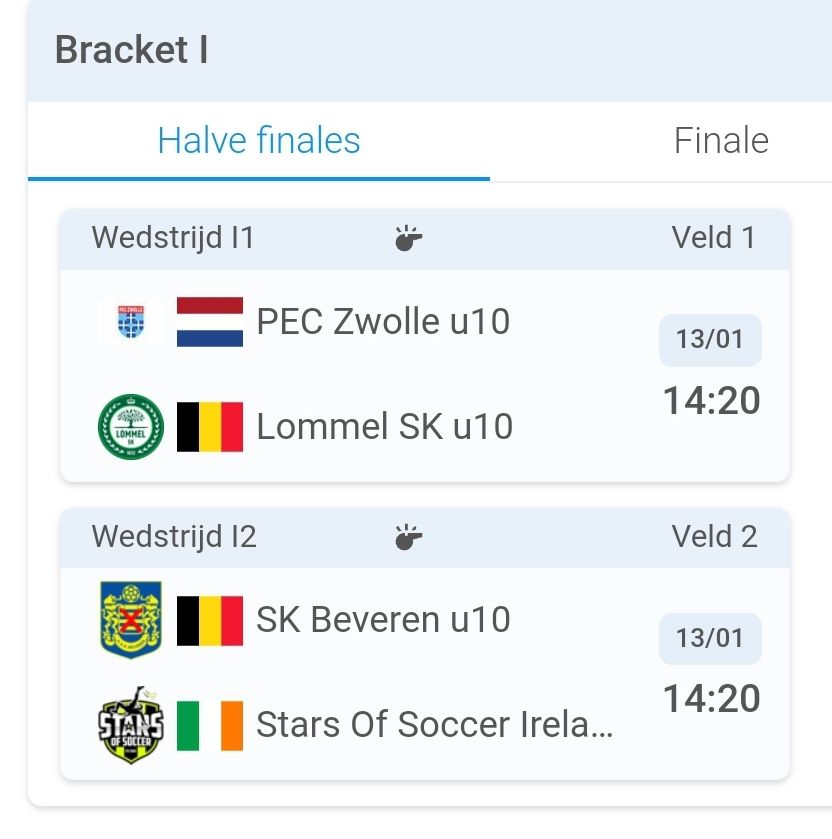Open Lommel SK u10 team link
This screenshot has width=832, height=839.
384,427
